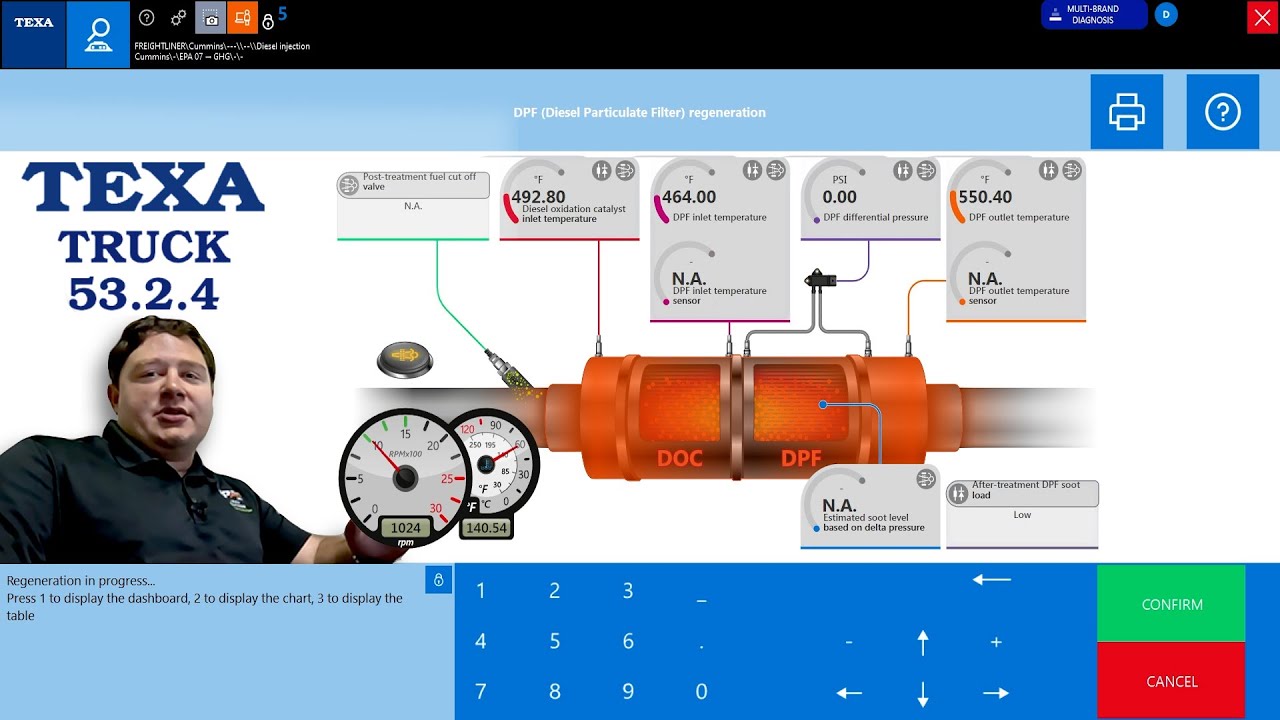
Task: Click the DOC label on exhaust diagram
Action: click(x=680, y=459)
